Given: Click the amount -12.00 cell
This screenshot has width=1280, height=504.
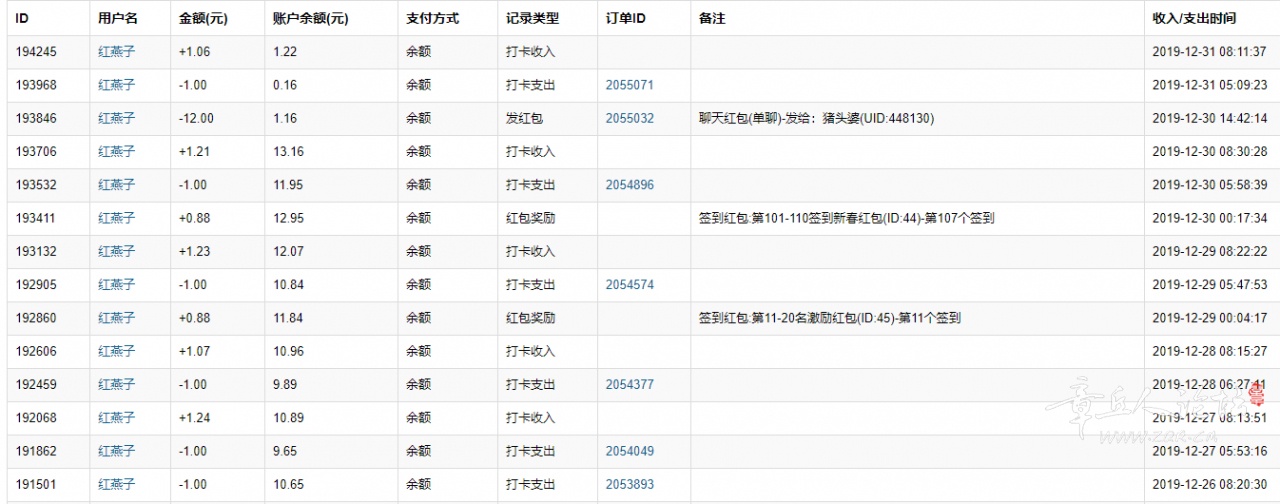Looking at the screenshot, I should (x=217, y=118).
